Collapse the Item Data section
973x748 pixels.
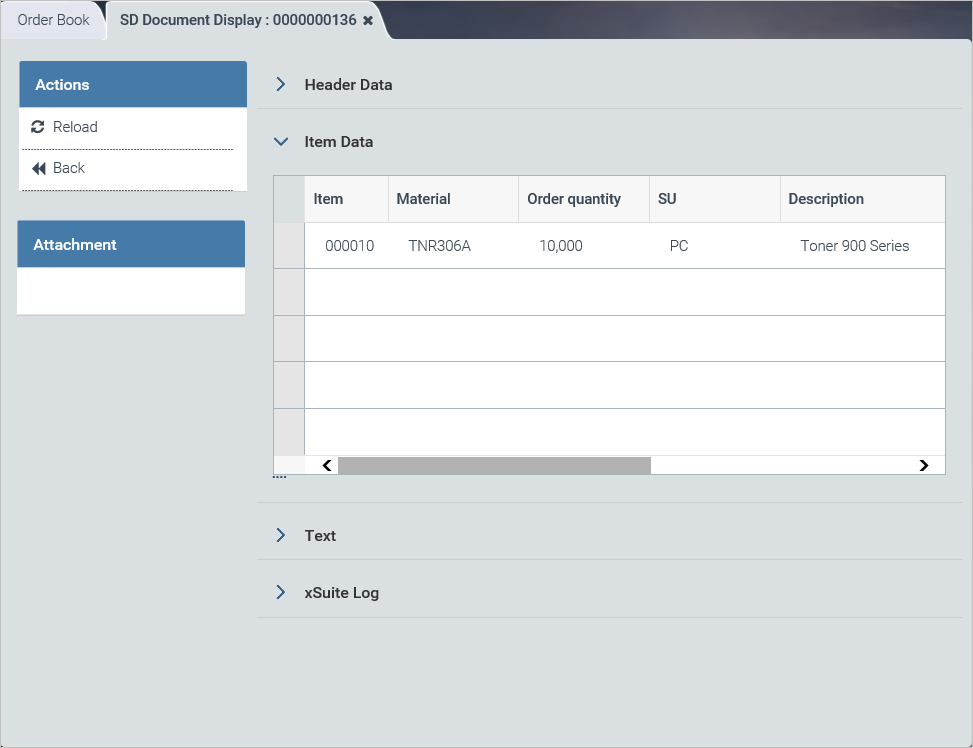click(281, 142)
